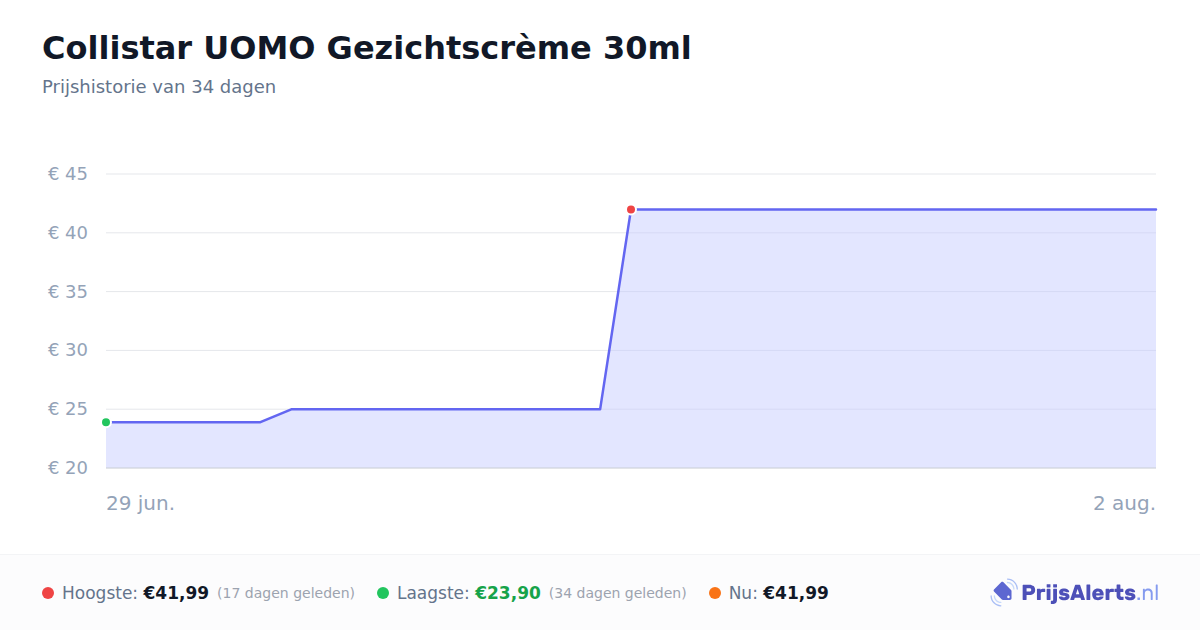The image size is (1200, 630).
Task: Click the € 45 axis label
Action: coord(68,174)
